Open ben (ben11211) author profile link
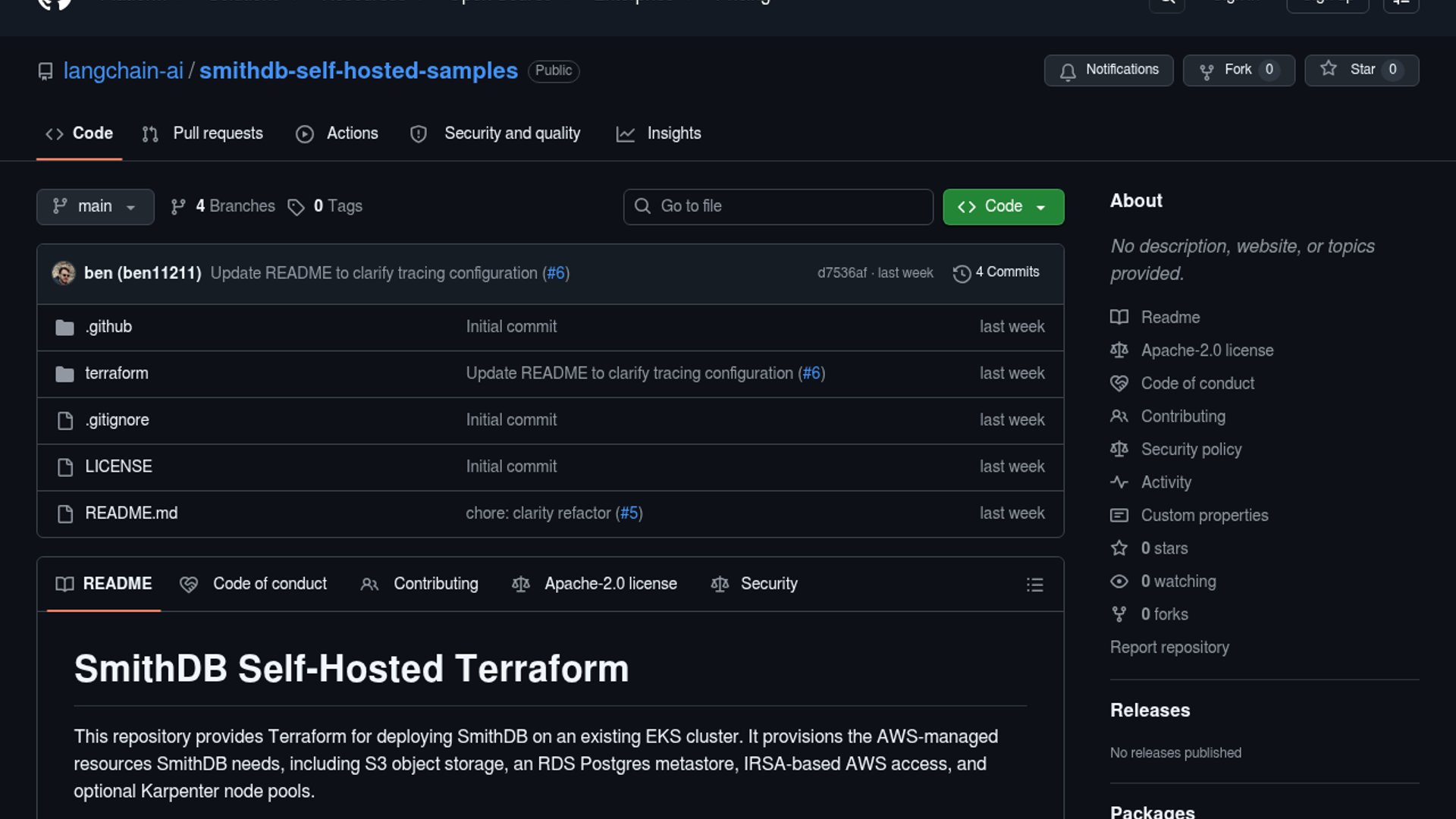The height and width of the screenshot is (819, 1456). pos(143,273)
